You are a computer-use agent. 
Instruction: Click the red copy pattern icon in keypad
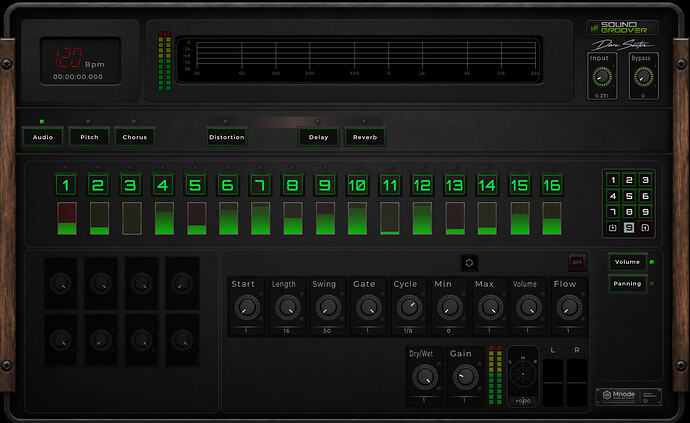click(x=645, y=228)
